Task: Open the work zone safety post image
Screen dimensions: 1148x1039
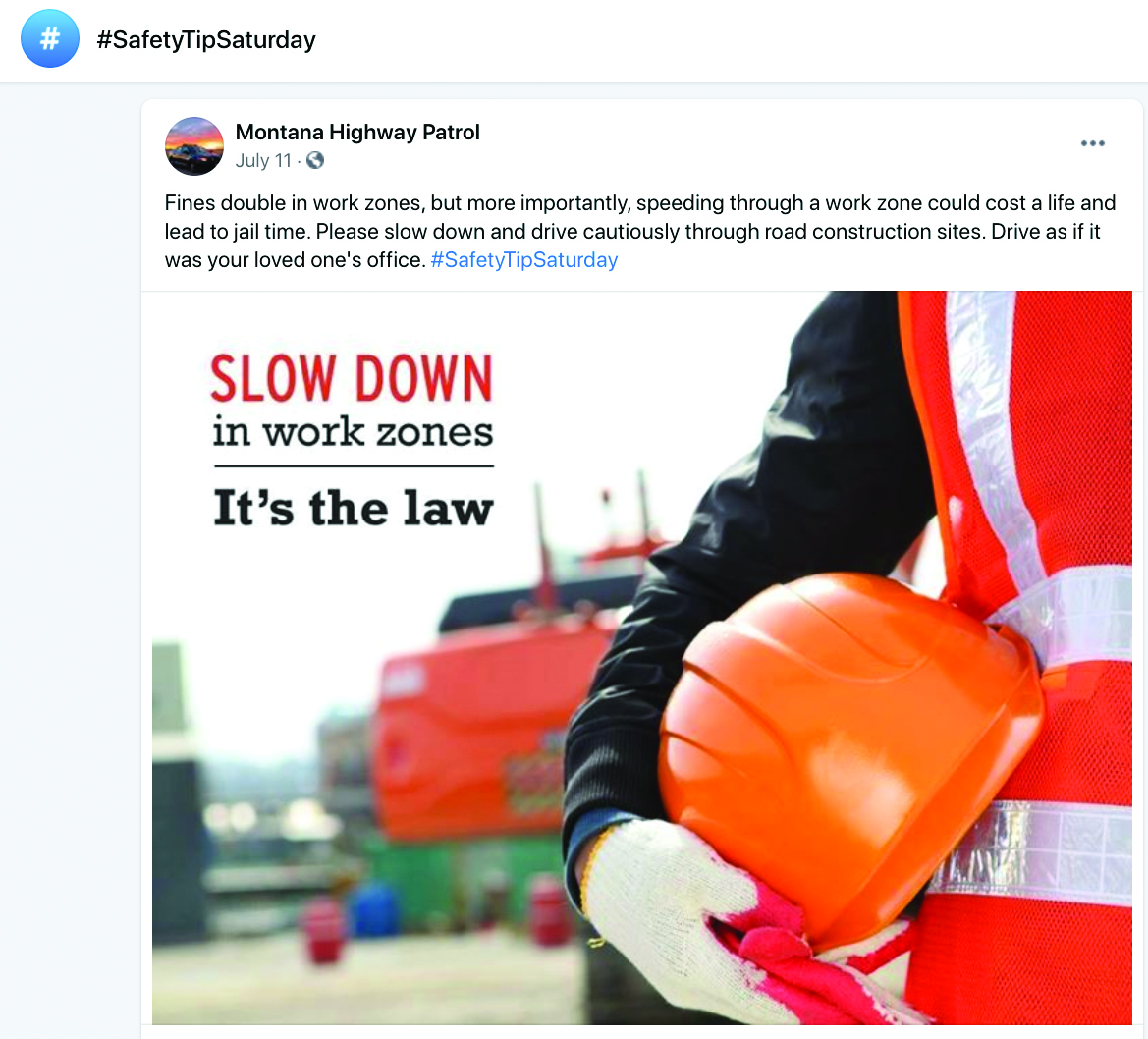Action: click(642, 658)
